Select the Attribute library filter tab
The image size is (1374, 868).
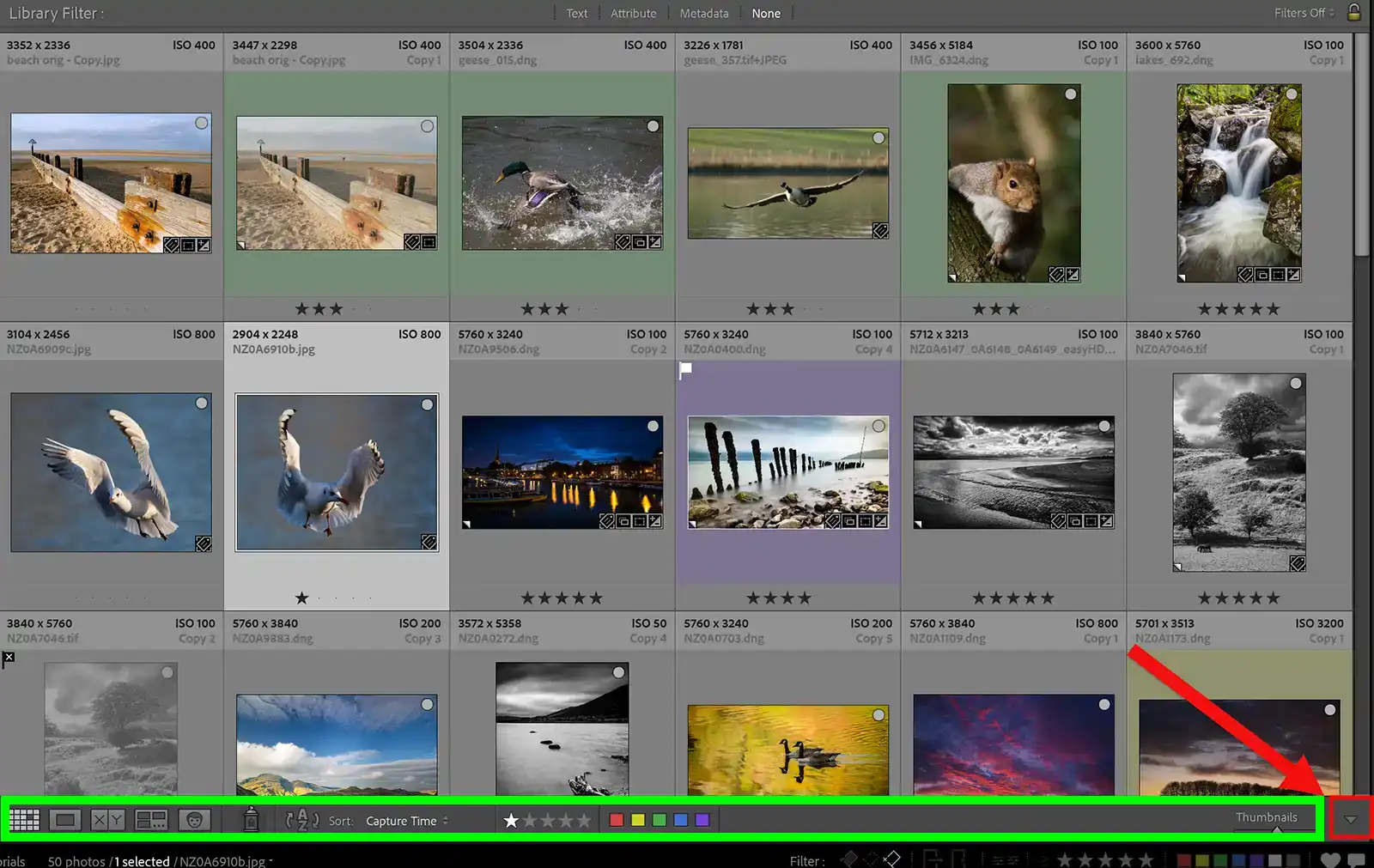[x=633, y=13]
